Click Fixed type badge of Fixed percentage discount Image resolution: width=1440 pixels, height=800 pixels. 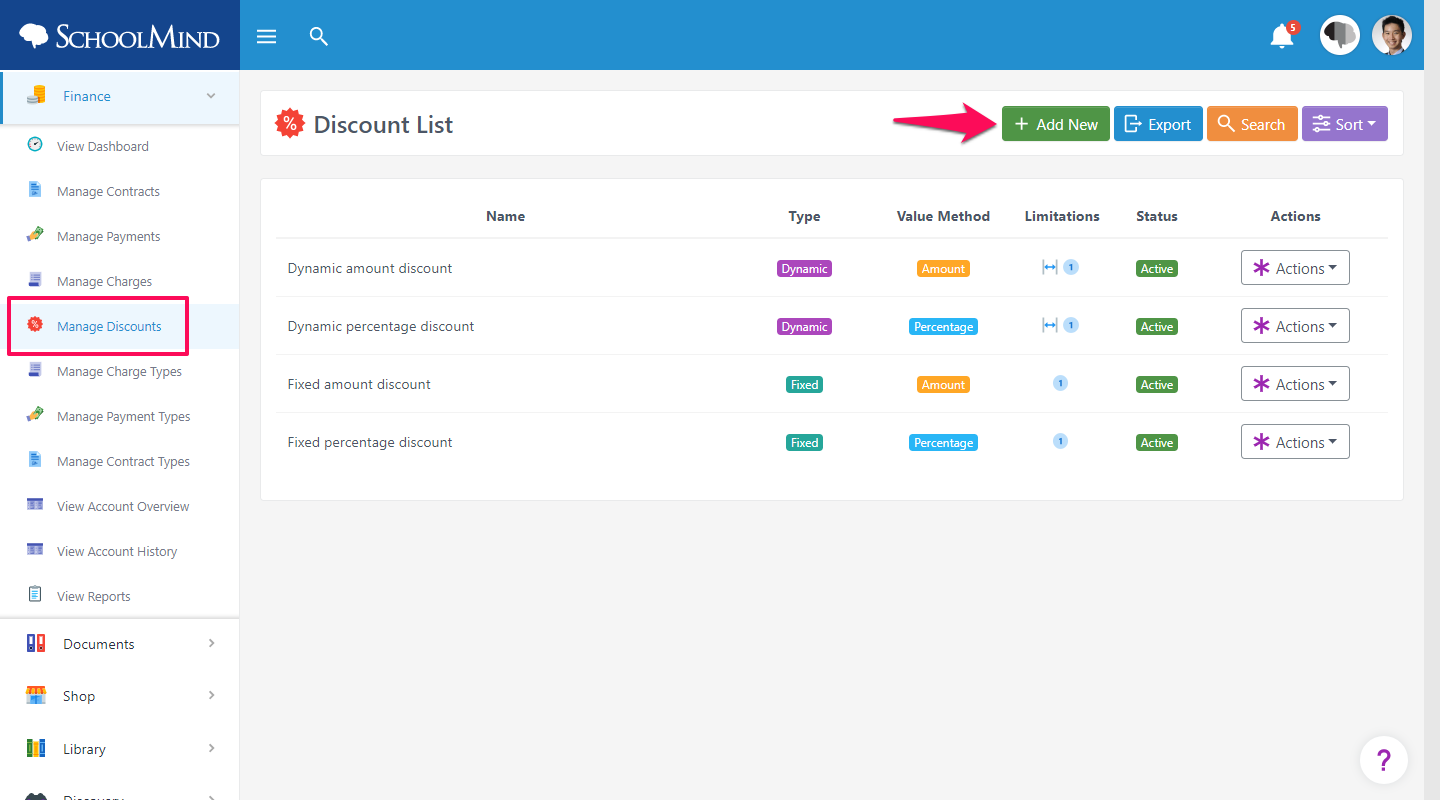coord(804,443)
